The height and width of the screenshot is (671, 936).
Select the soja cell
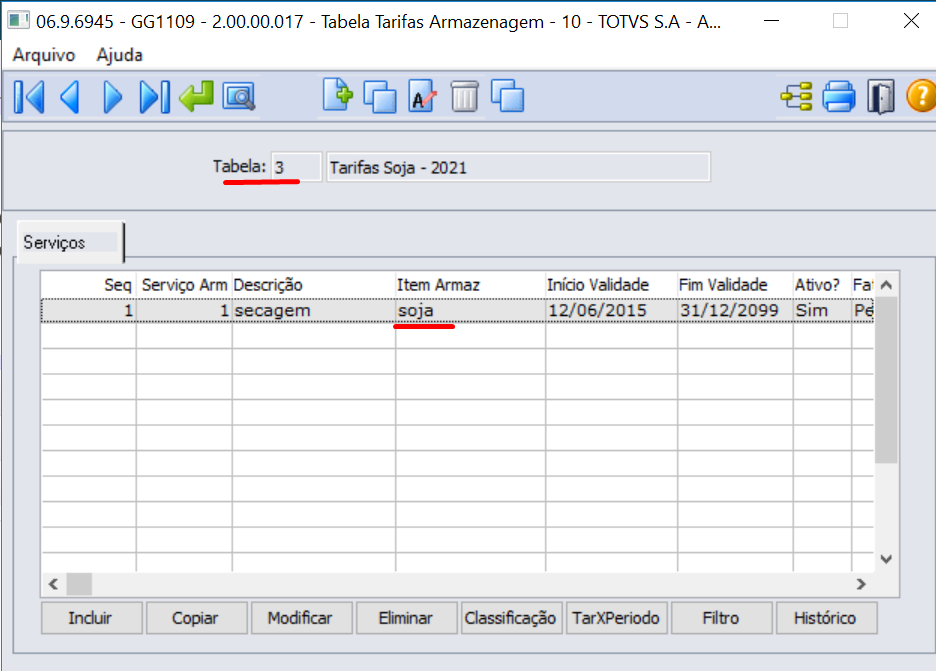tap(470, 311)
